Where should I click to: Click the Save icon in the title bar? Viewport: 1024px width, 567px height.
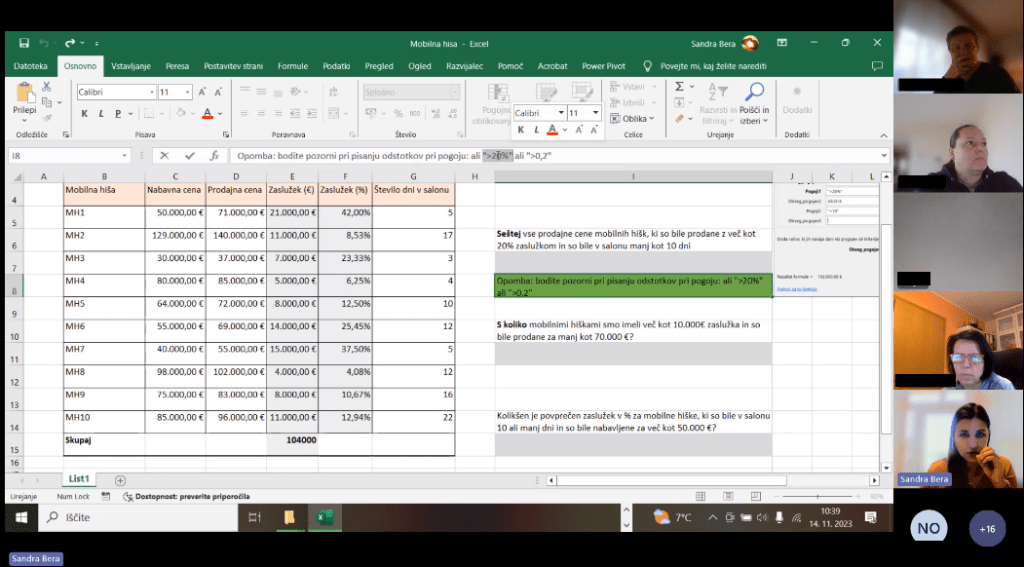(23, 43)
